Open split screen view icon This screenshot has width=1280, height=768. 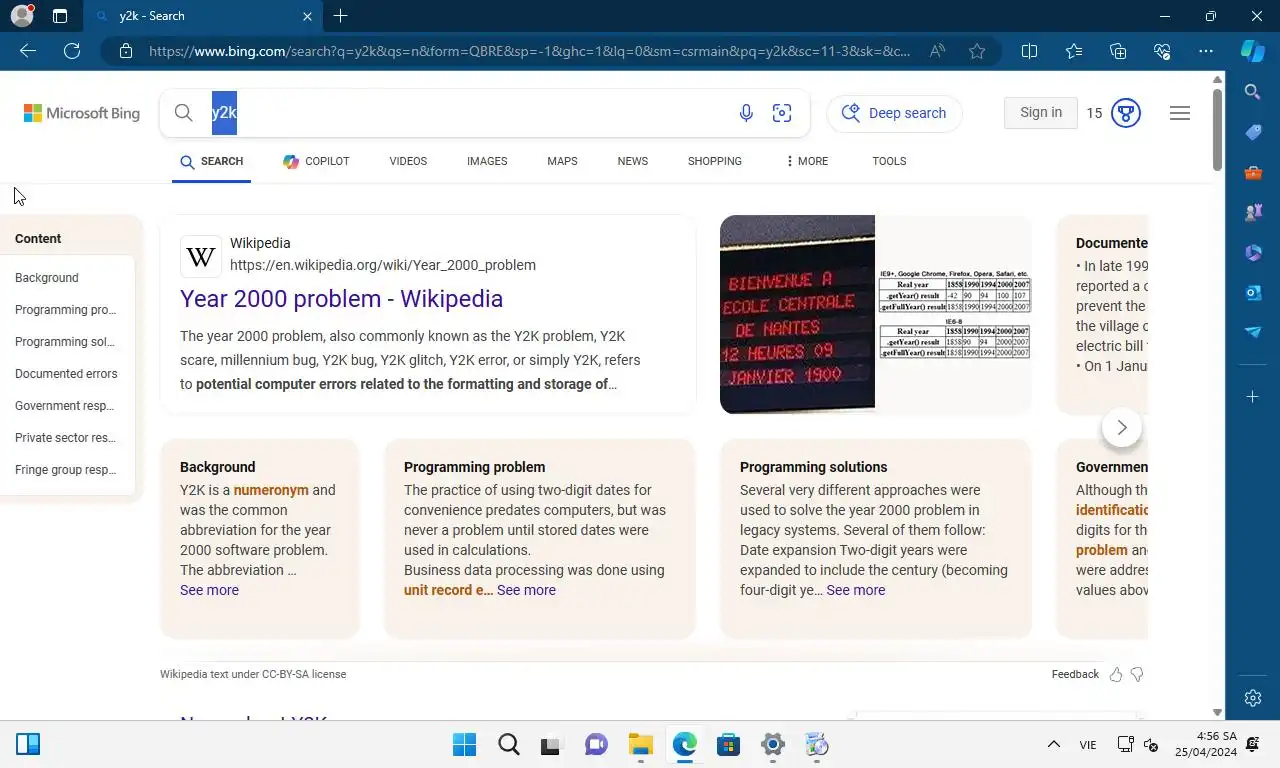[x=1029, y=51]
